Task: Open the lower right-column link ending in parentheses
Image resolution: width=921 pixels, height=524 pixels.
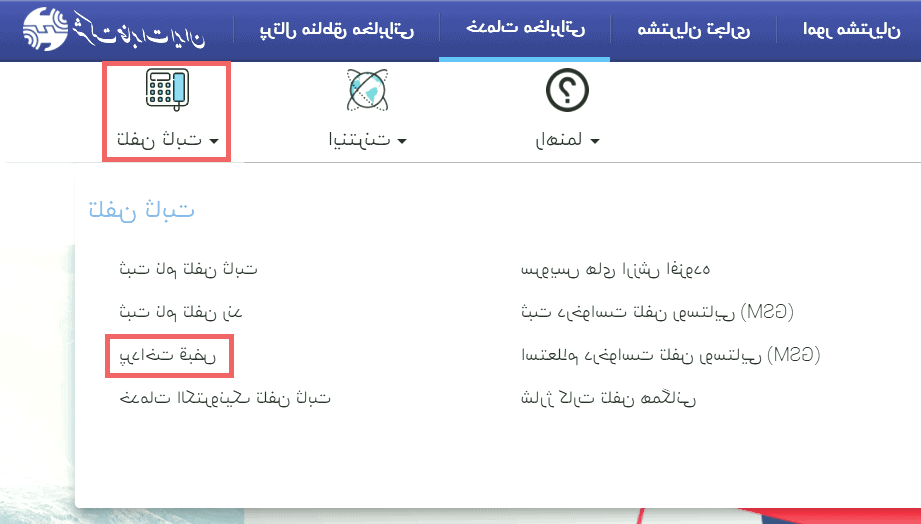Action: (x=670, y=355)
